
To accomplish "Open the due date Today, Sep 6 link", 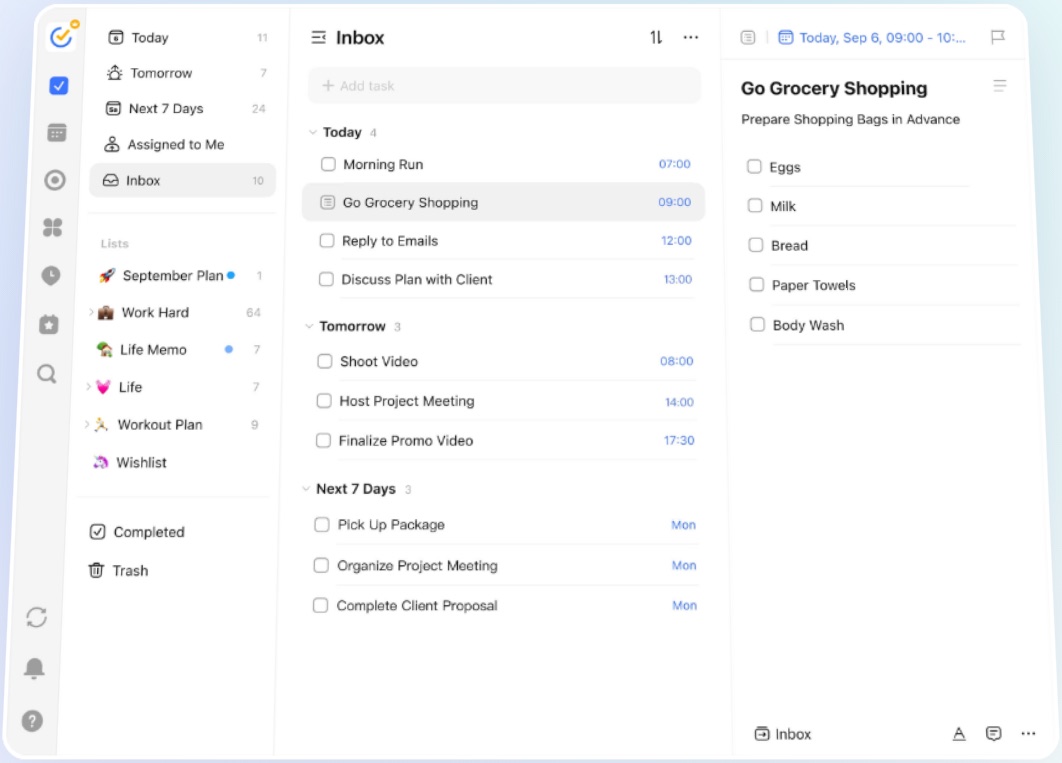I will tap(882, 38).
